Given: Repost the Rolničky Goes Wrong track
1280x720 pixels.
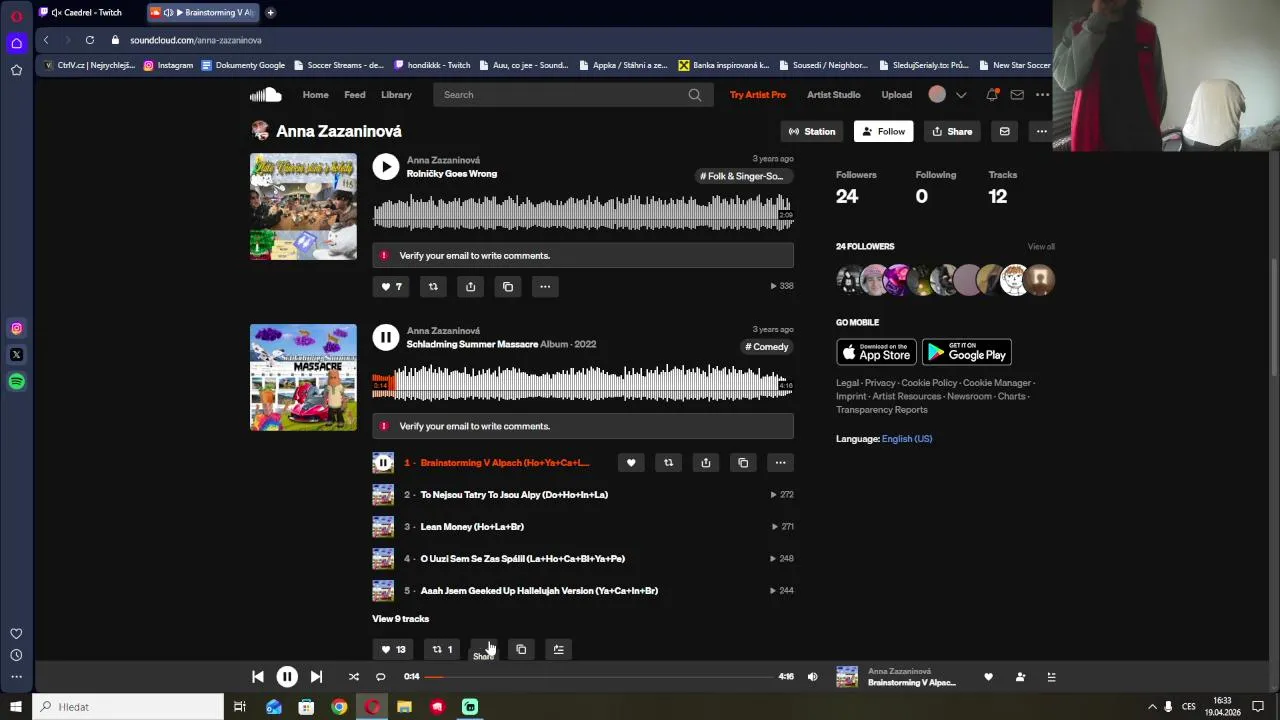Looking at the screenshot, I should click(433, 287).
